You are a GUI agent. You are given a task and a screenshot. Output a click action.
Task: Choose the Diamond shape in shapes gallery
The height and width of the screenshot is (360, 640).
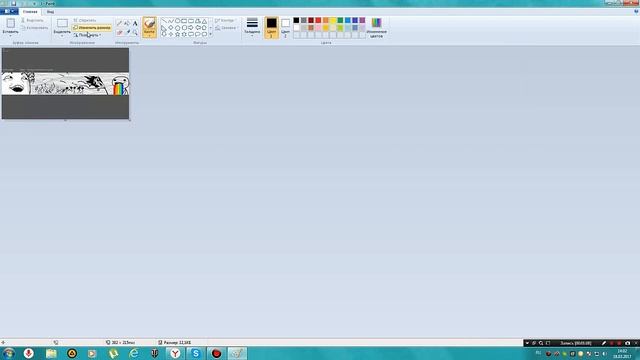[x=171, y=28]
